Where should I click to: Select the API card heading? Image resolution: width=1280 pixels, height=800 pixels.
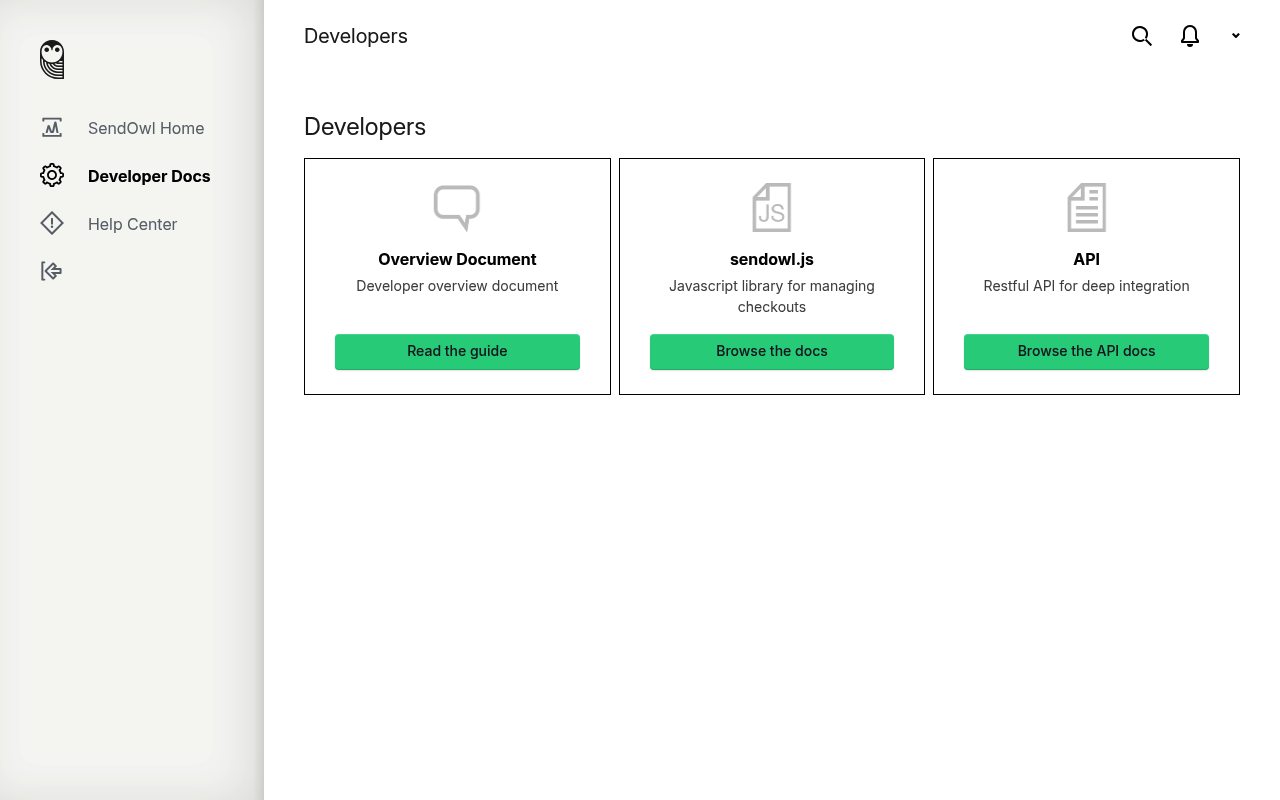pos(1086,259)
